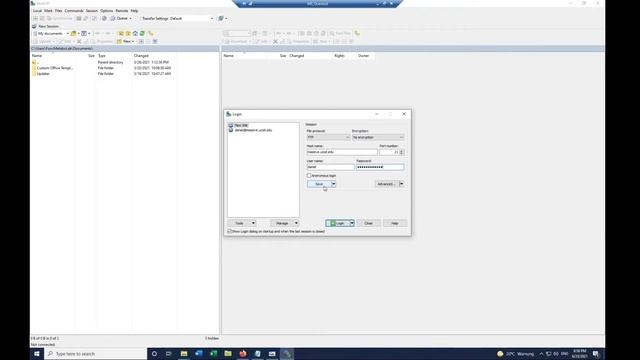640x360 pixels.
Task: Sort local panel by Changed column
Action: pos(141,56)
